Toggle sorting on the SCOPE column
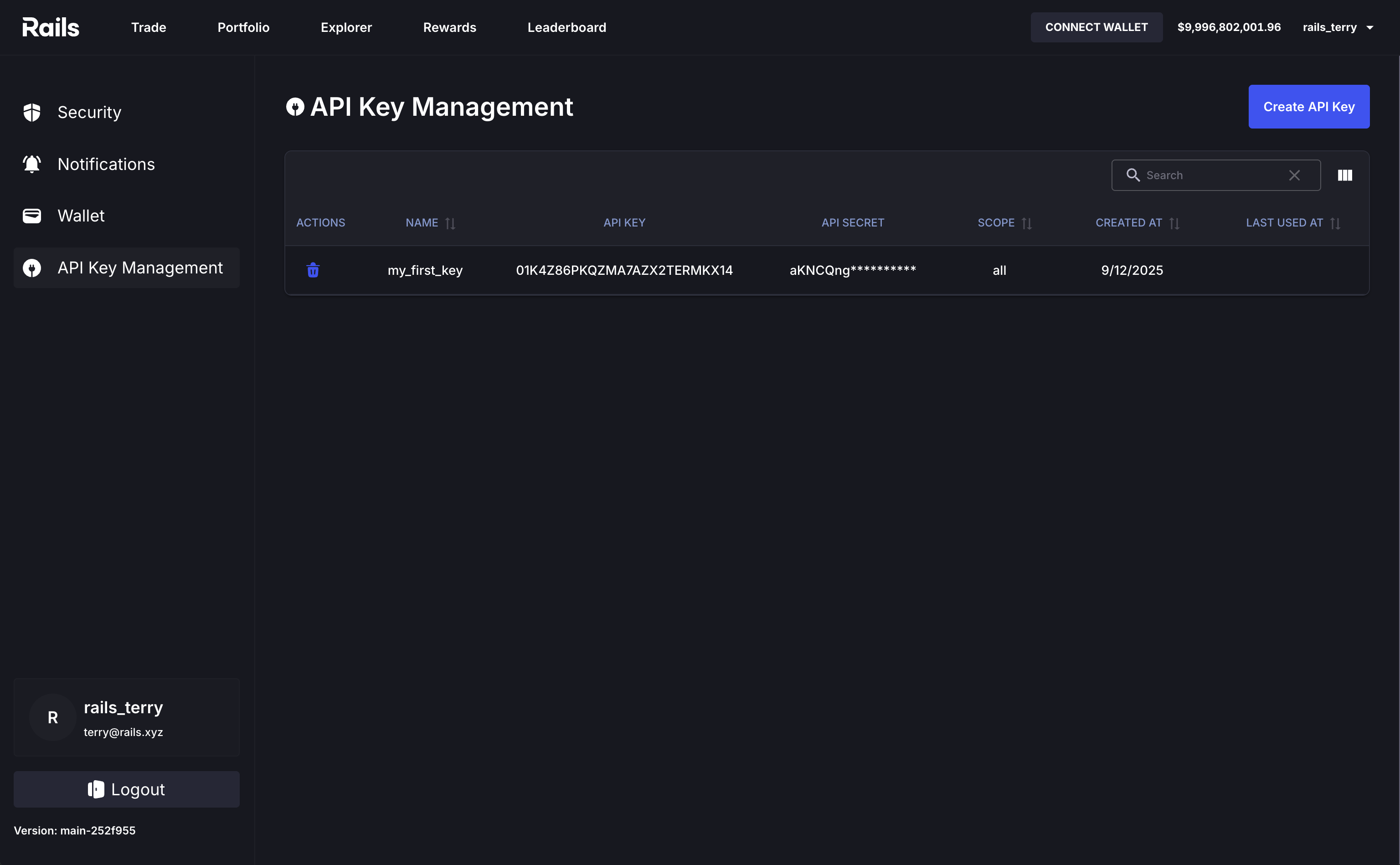Viewport: 1400px width, 865px height. coord(1027,223)
